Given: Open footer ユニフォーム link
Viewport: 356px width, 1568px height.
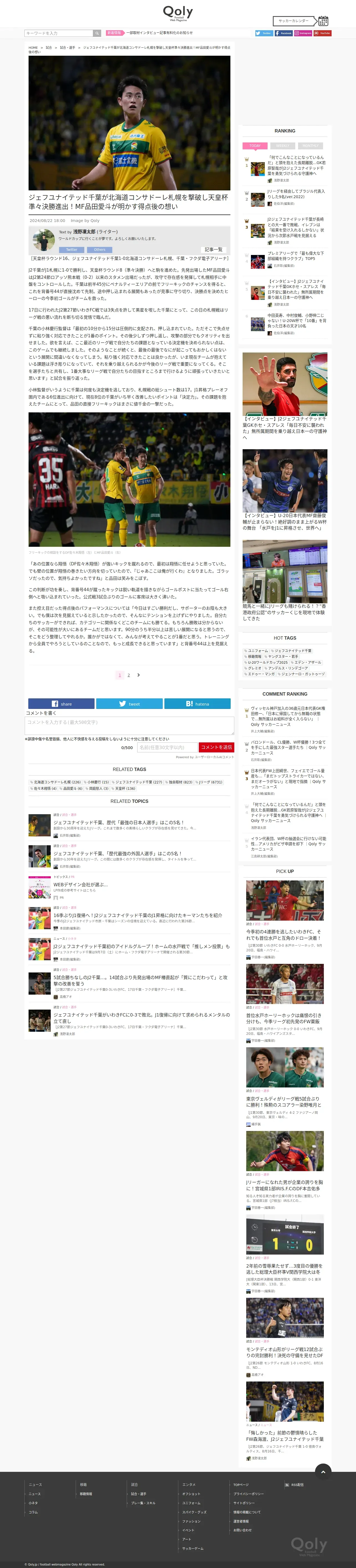Looking at the screenshot, I should [191, 1503].
